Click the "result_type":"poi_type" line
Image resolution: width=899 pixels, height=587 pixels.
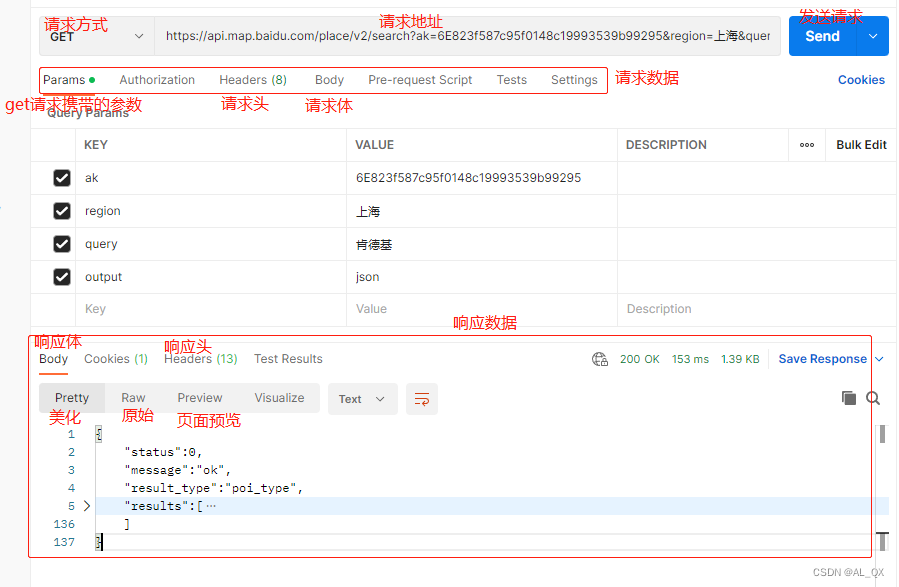(x=213, y=488)
